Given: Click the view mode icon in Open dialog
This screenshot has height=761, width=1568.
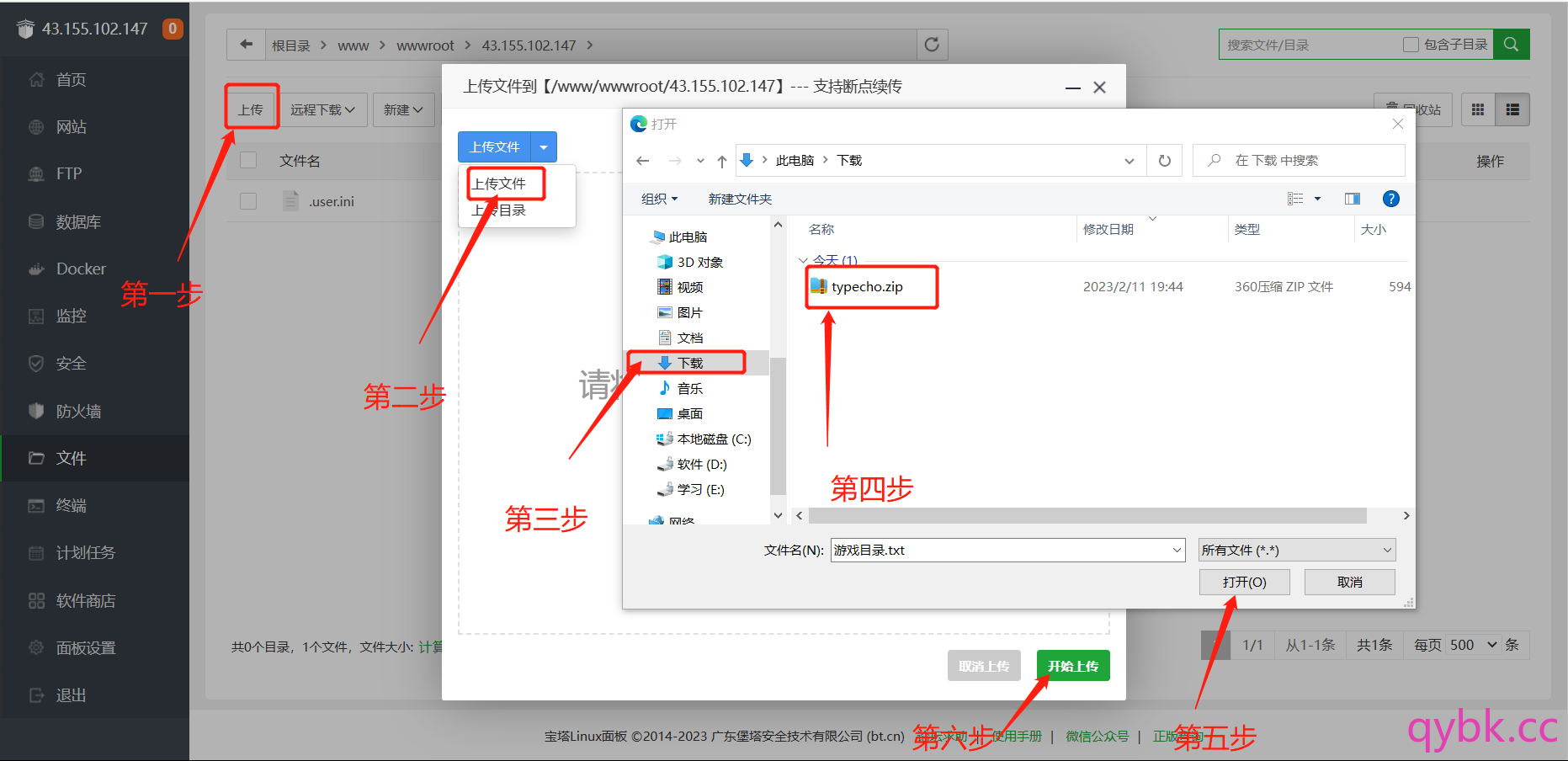Looking at the screenshot, I should click(x=1295, y=199).
